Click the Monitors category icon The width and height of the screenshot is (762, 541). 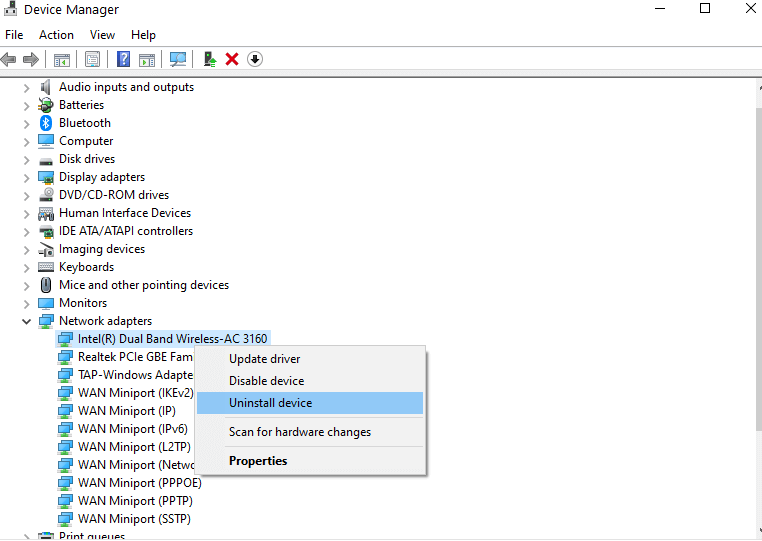[46, 303]
